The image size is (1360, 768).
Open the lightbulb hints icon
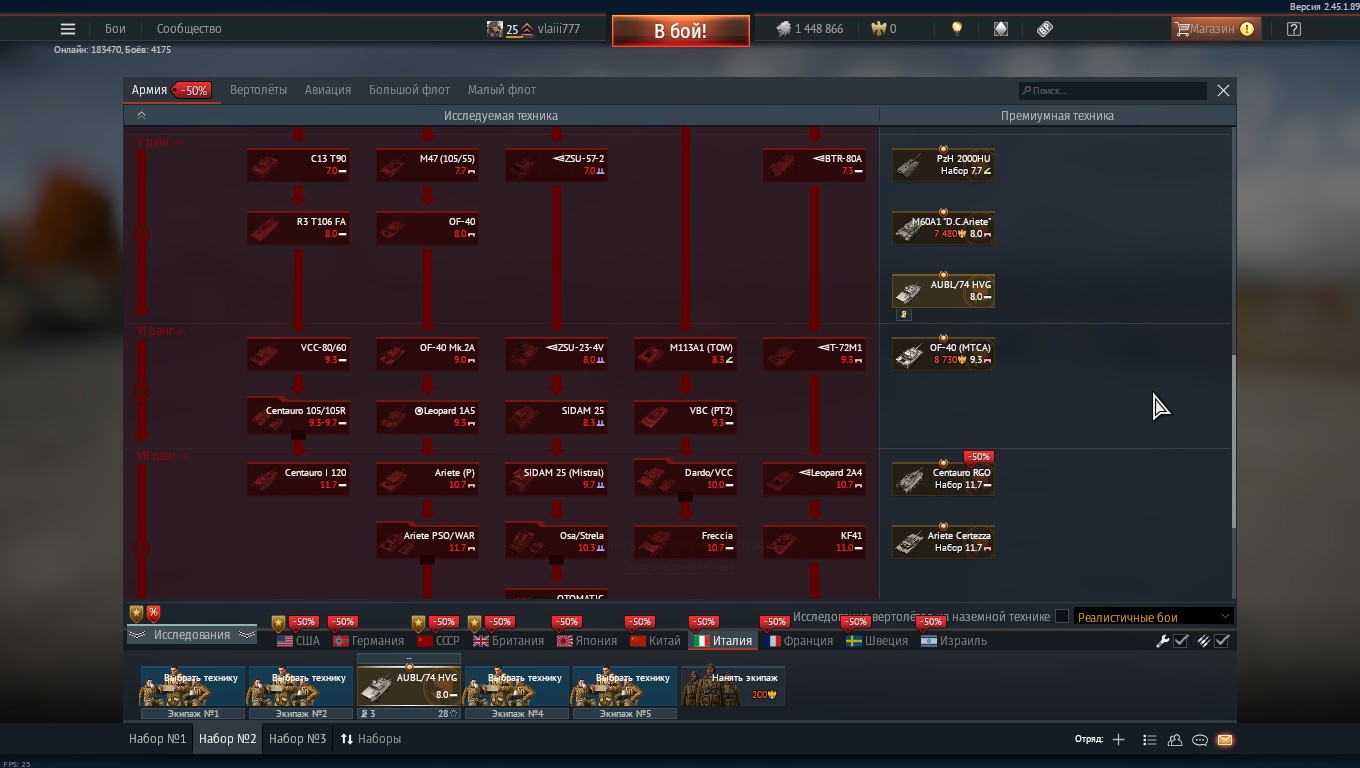(957, 29)
